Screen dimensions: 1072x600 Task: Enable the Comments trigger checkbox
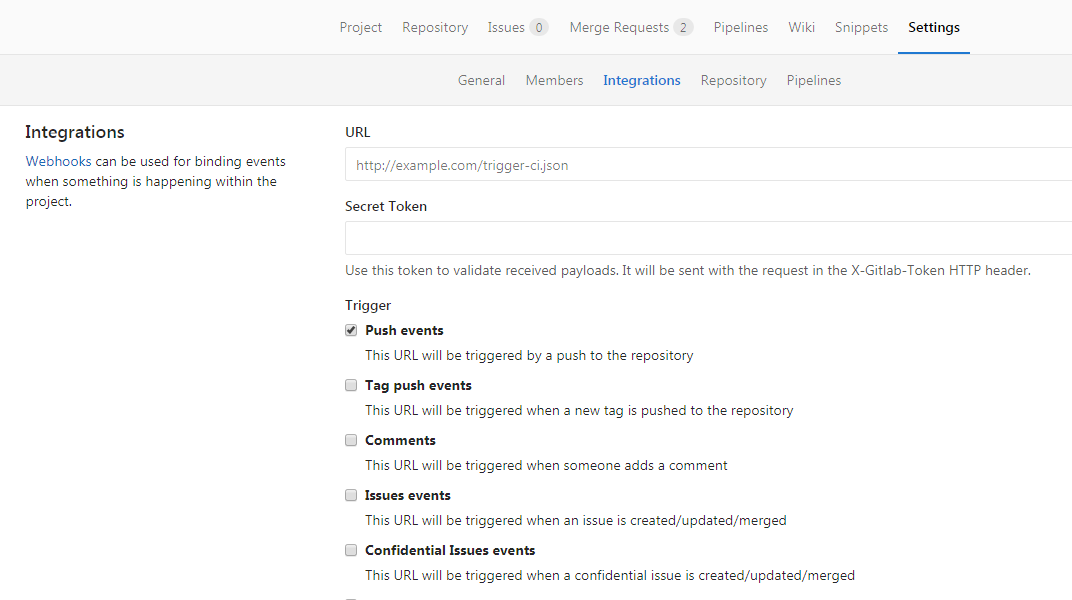pyautogui.click(x=351, y=441)
